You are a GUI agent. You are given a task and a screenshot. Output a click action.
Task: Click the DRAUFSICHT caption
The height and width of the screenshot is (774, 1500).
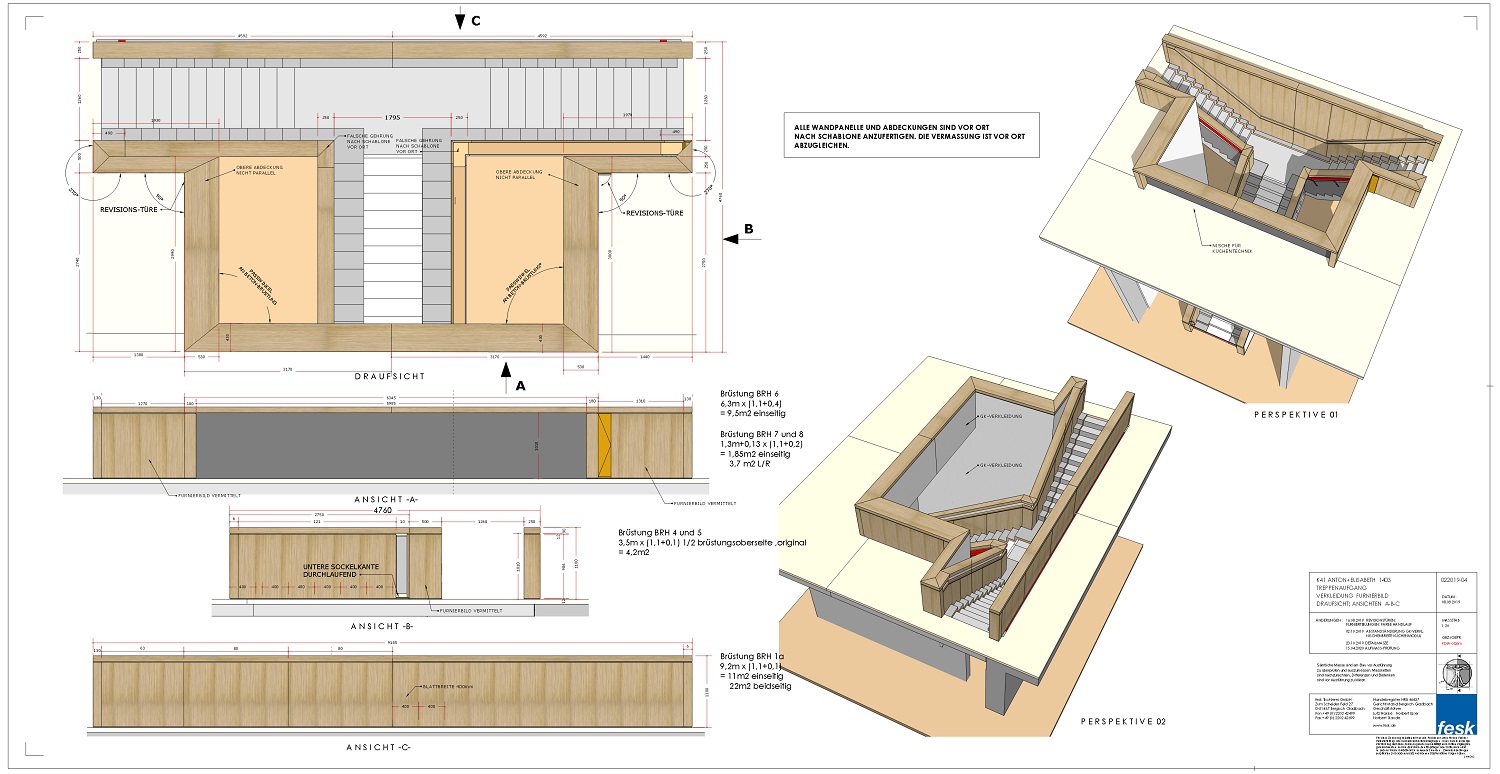click(x=390, y=376)
